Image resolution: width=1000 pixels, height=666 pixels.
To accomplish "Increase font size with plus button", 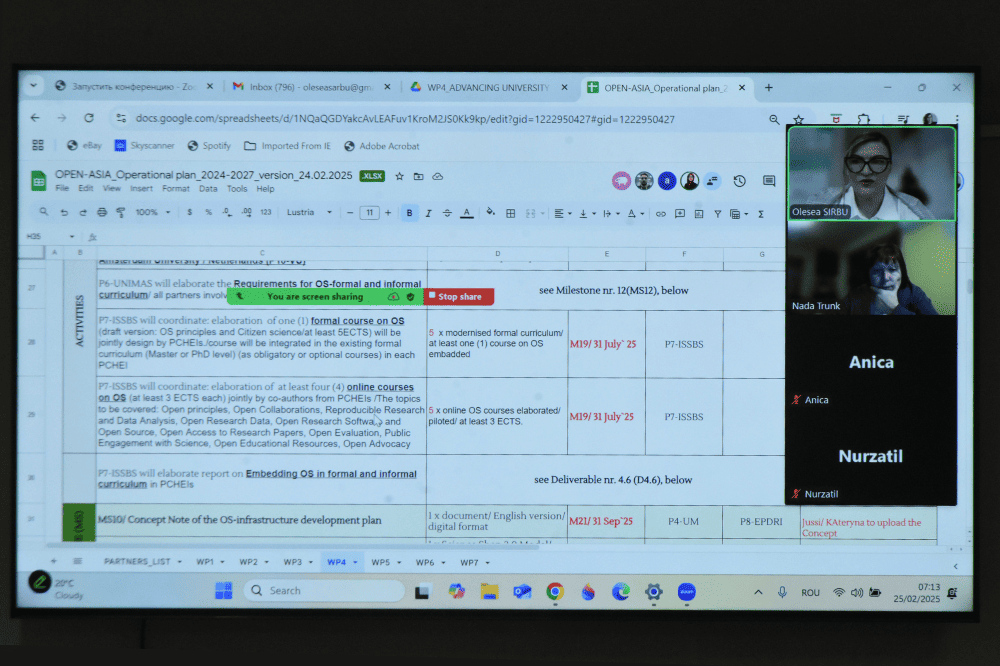I will pos(388,213).
